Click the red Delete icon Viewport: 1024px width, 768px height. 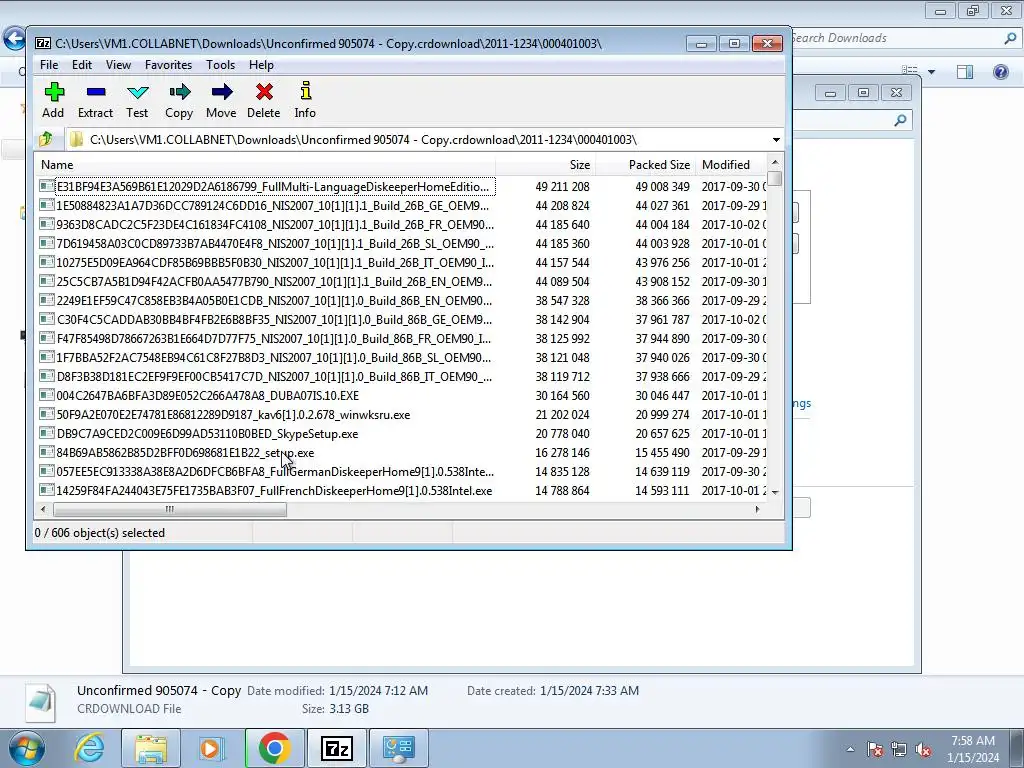(264, 92)
